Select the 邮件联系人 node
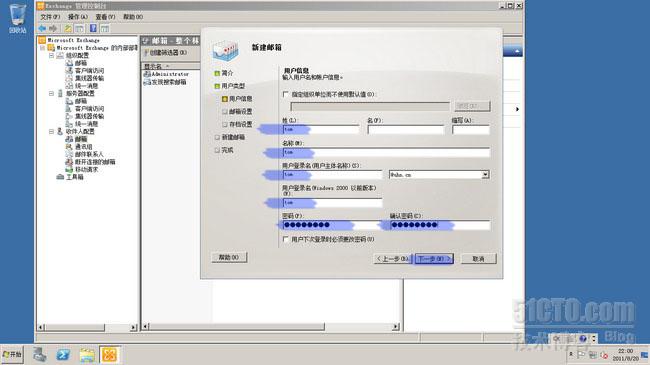Viewport: 650px width, 365px height. [x=89, y=154]
